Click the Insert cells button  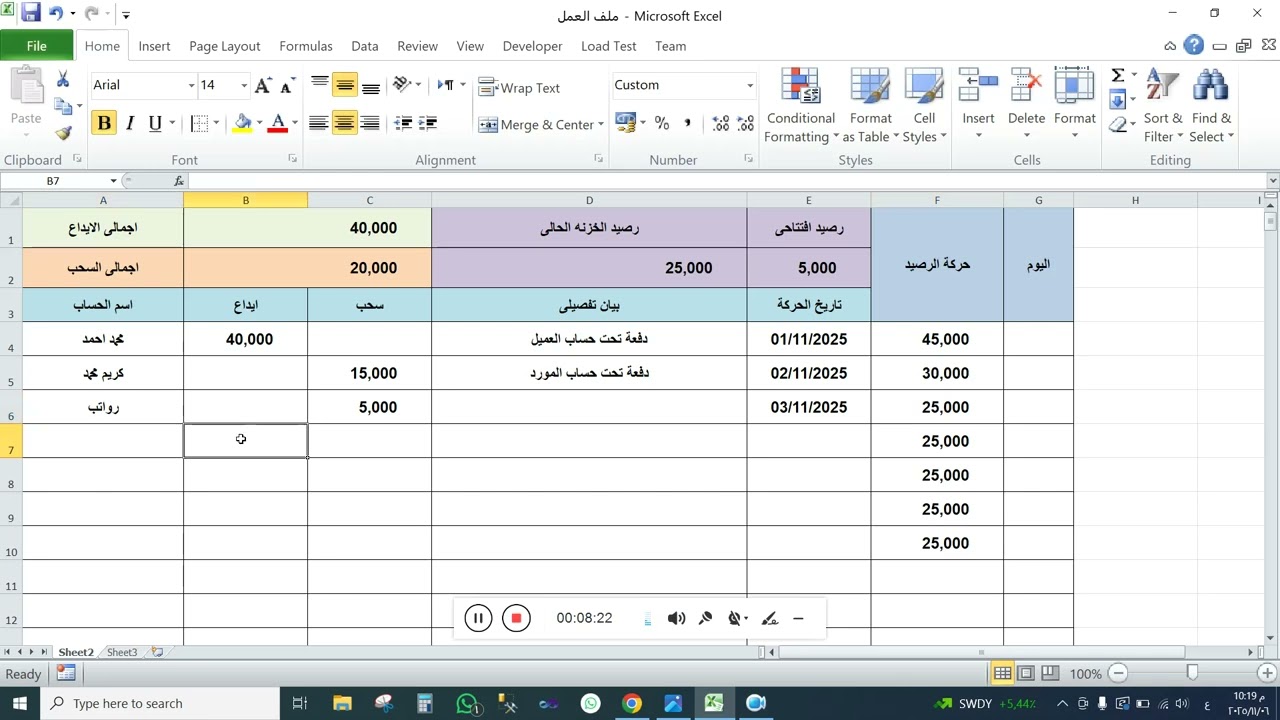coord(978,103)
